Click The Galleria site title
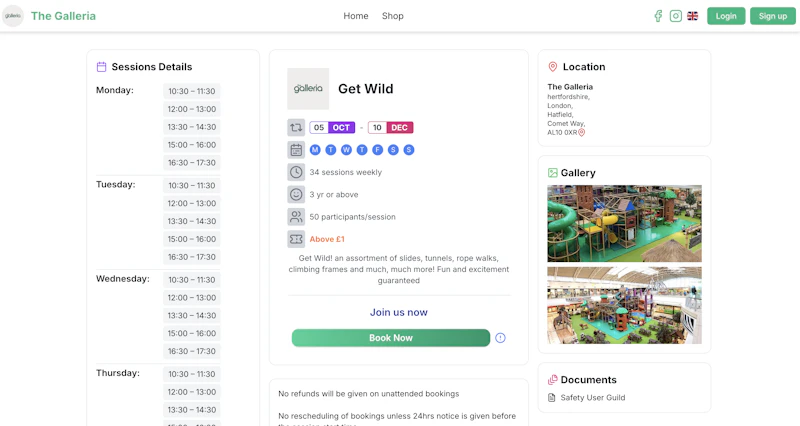Image resolution: width=800 pixels, height=426 pixels. [63, 16]
